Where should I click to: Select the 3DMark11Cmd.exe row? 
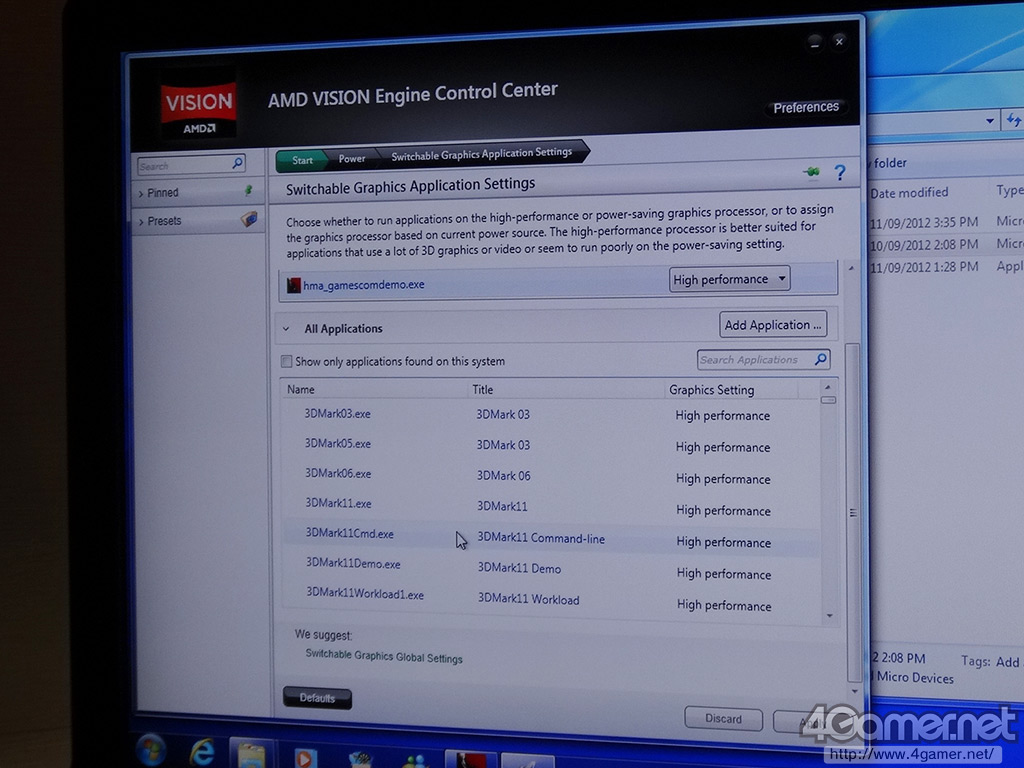point(551,537)
